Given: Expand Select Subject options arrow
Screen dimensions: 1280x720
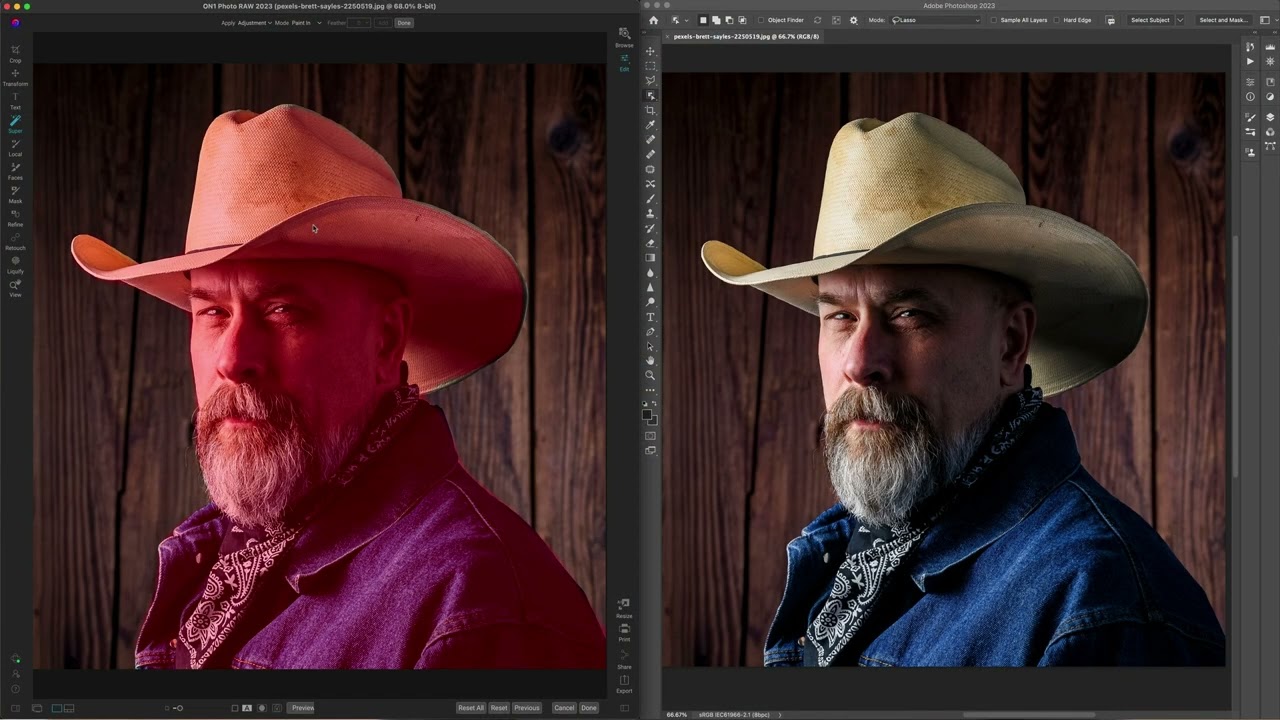Looking at the screenshot, I should click(x=1180, y=20).
